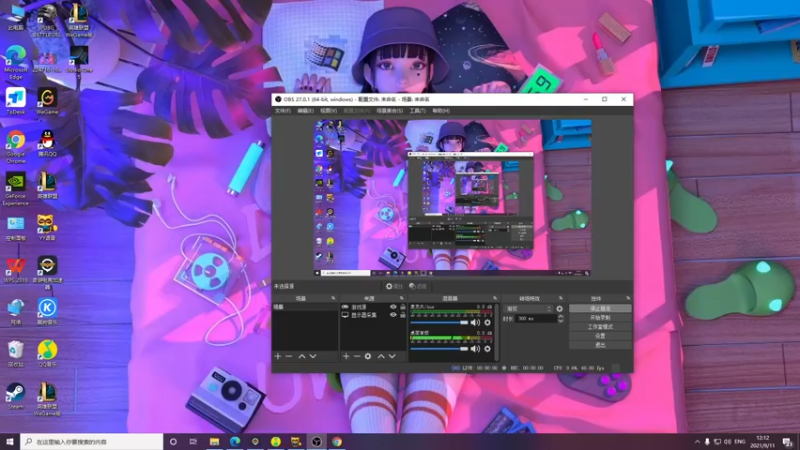Image resolution: width=800 pixels, height=450 pixels.
Task: Pop out the Scenes dock panel
Action: (x=333, y=298)
